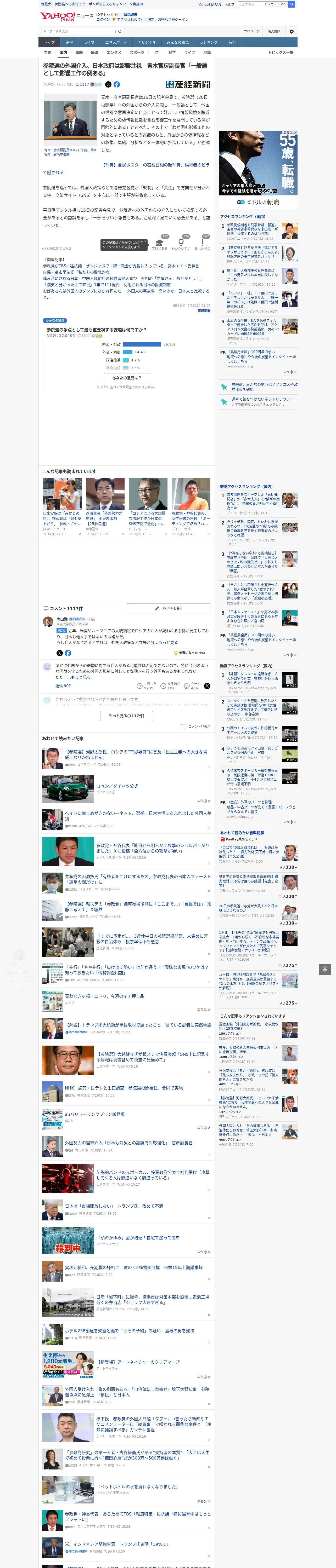The height and width of the screenshot is (1568, 336).
Task: Open the 産経新聞 publisher logo
Action: (188, 85)
